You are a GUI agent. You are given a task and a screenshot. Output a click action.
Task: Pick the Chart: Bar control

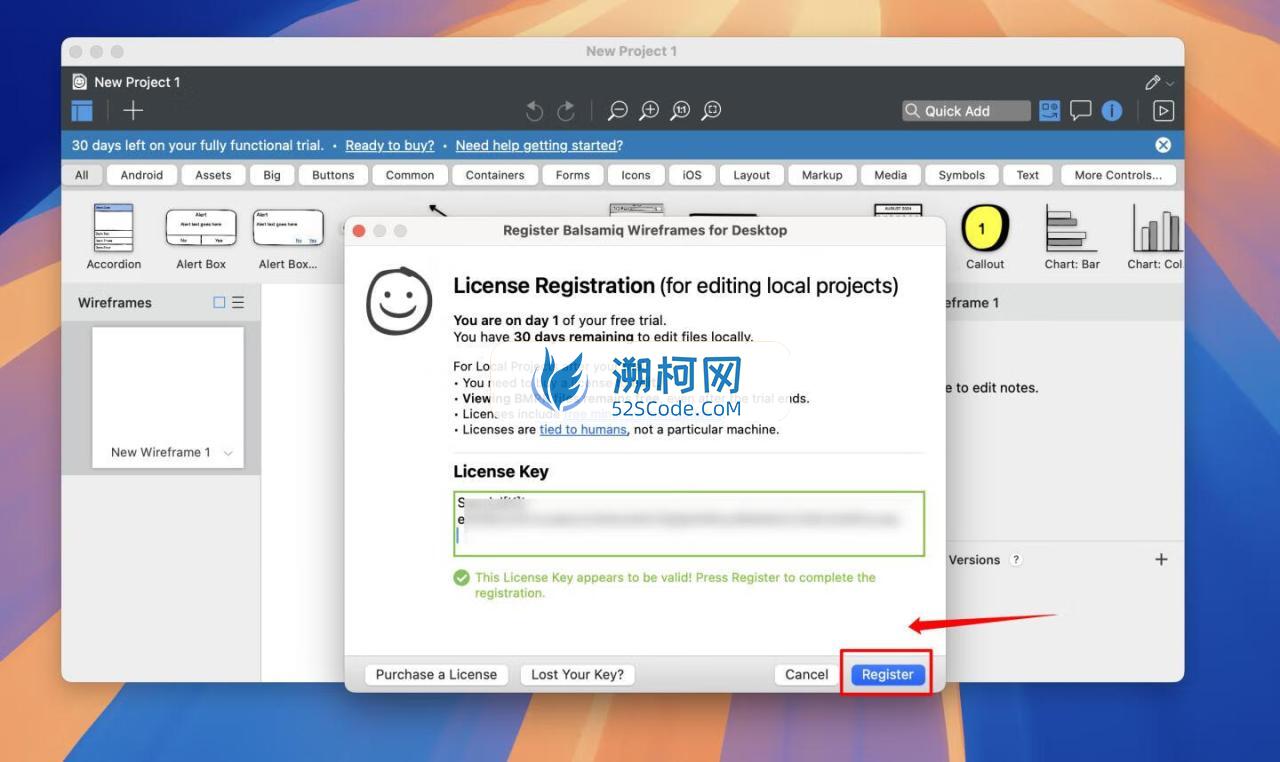[1072, 237]
